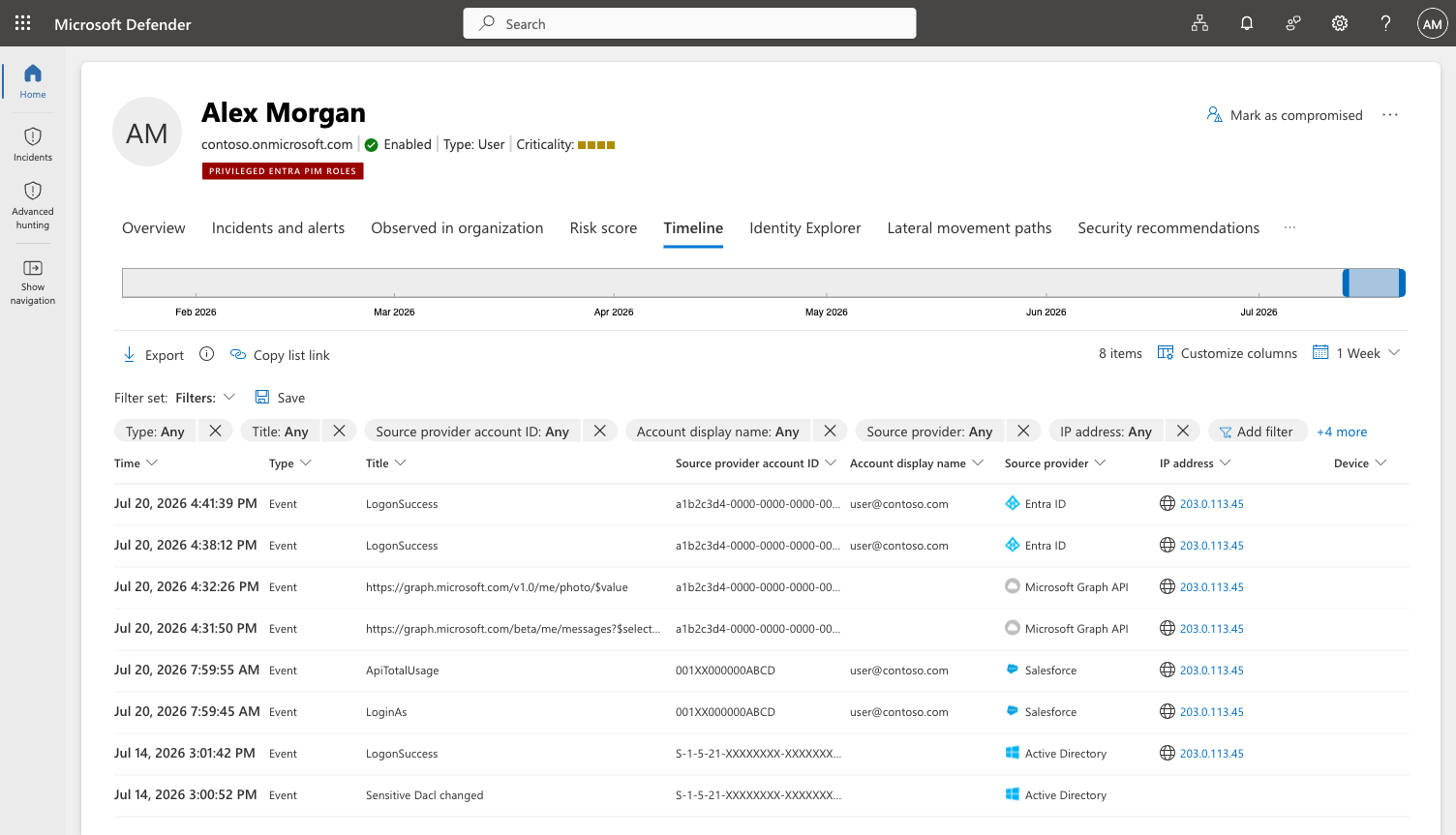Open Lateral movement paths tab
1456x835 pixels.
(969, 228)
